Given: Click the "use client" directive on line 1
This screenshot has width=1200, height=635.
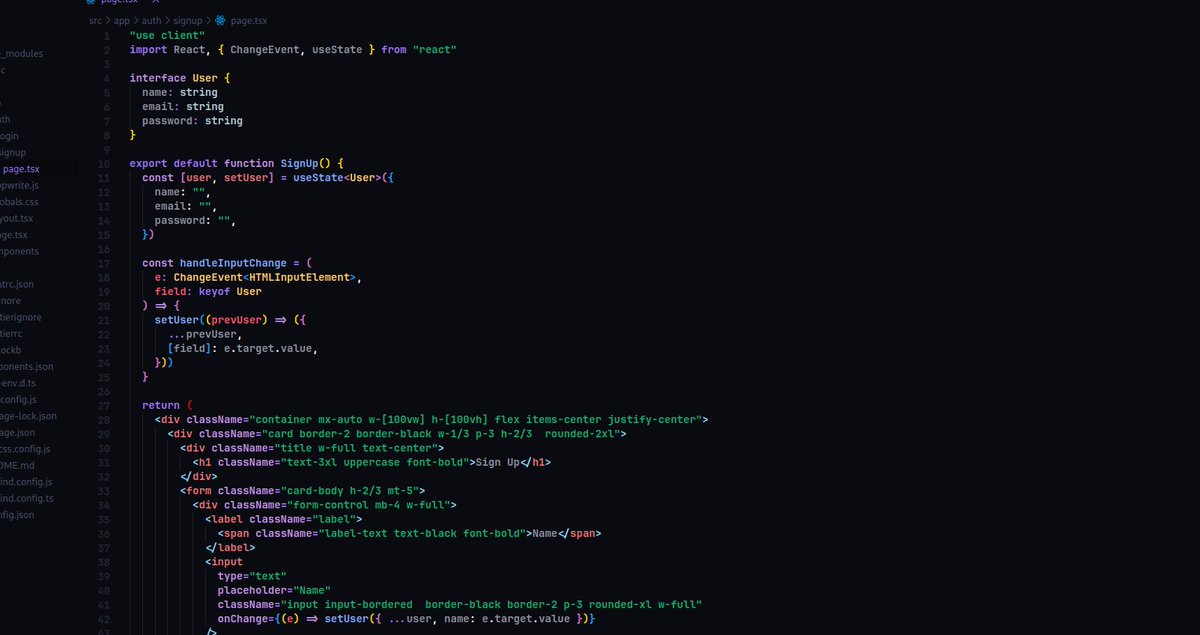Looking at the screenshot, I should pos(167,35).
